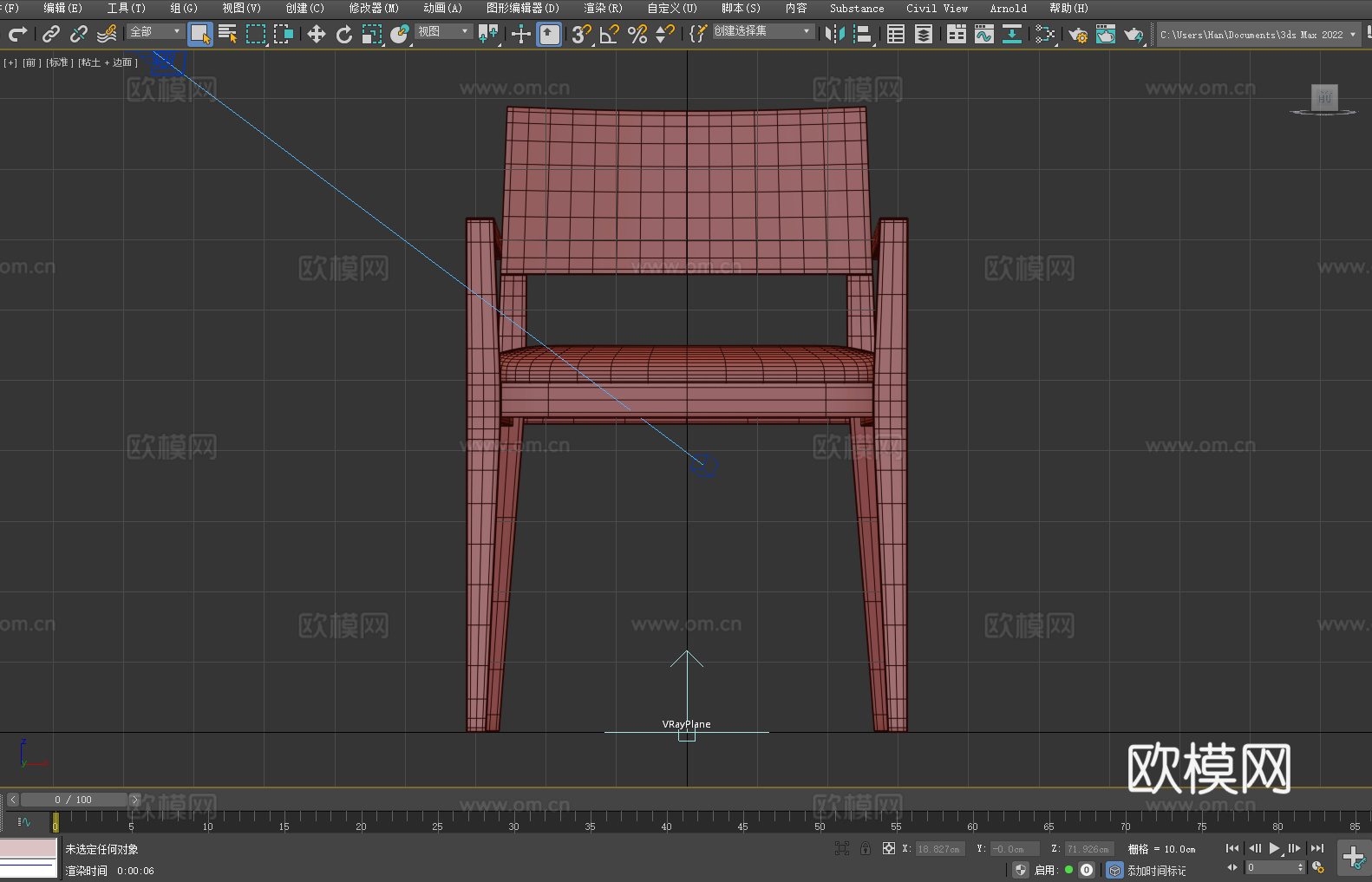Click the Mirror tool icon

coord(835,34)
